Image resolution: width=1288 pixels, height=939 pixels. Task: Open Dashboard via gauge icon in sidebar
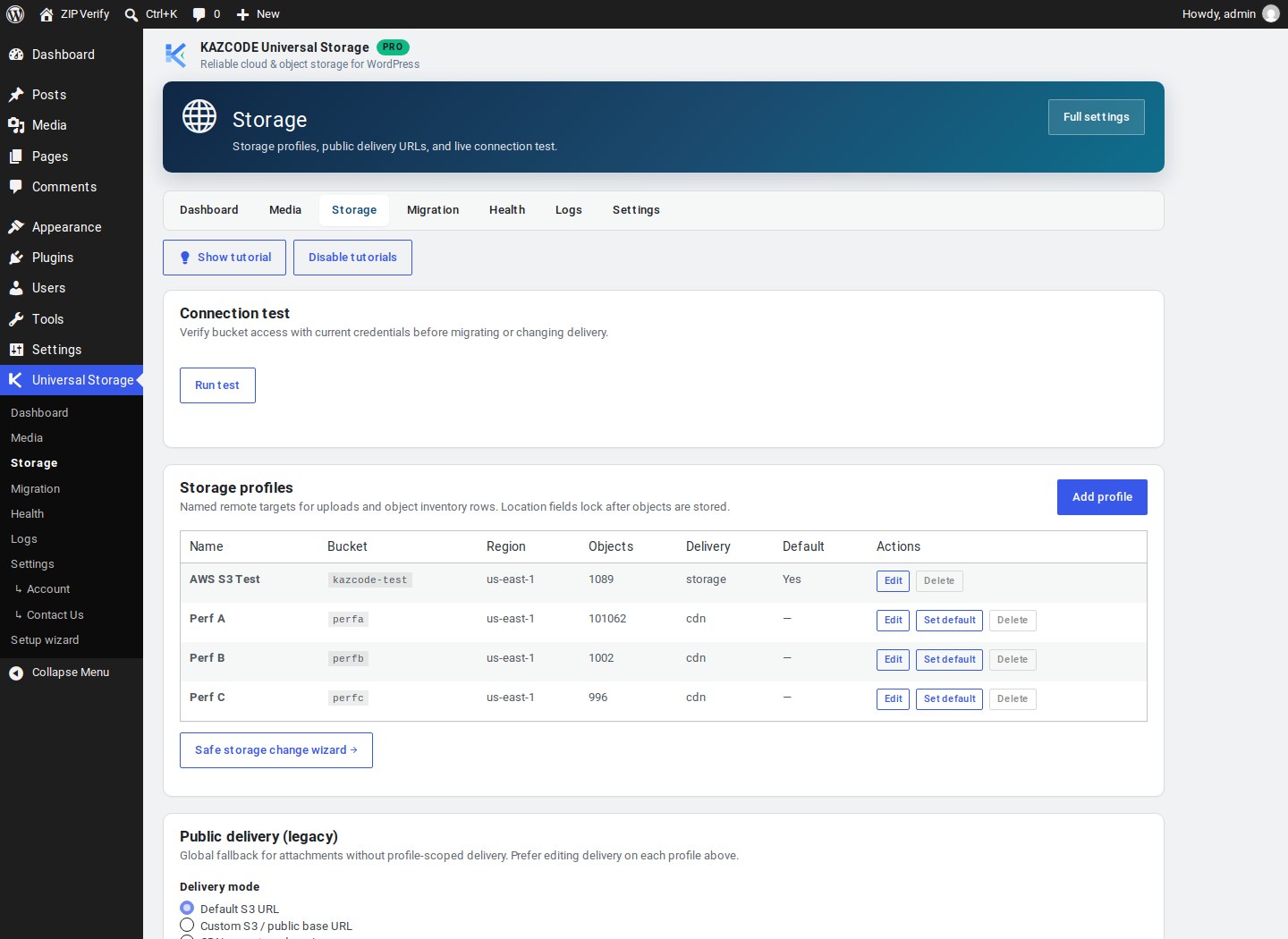point(16,55)
